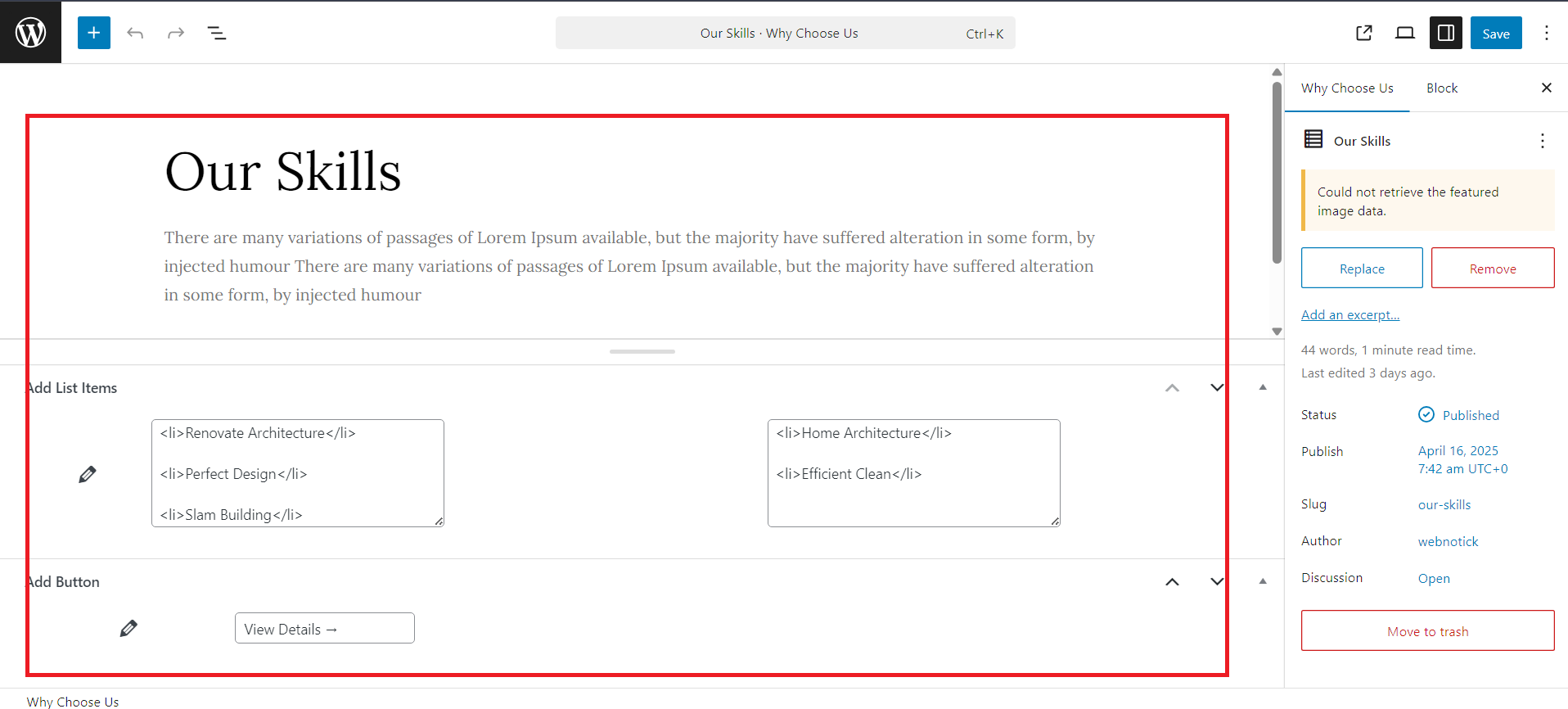Select the Why Choose Us tab

(1347, 88)
